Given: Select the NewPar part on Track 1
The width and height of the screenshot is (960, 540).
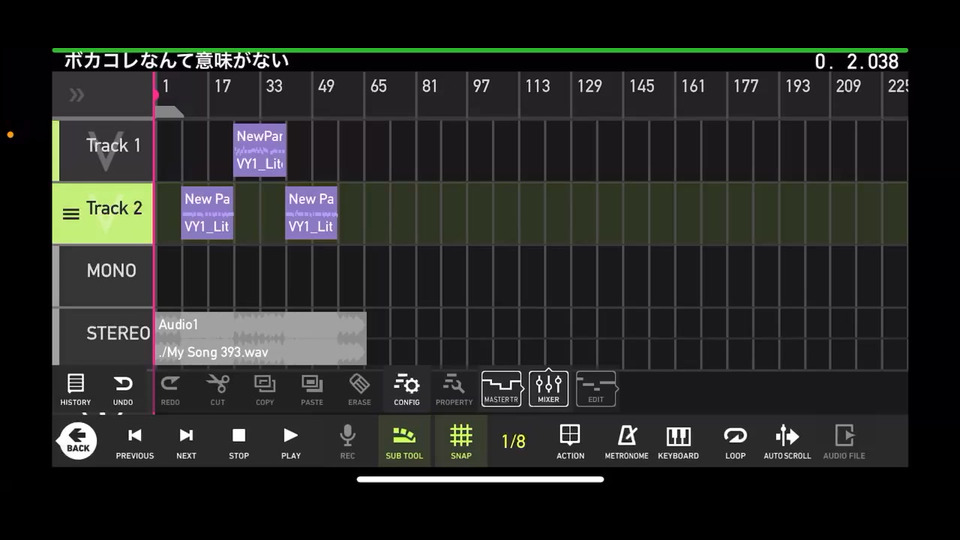Looking at the screenshot, I should coord(260,150).
